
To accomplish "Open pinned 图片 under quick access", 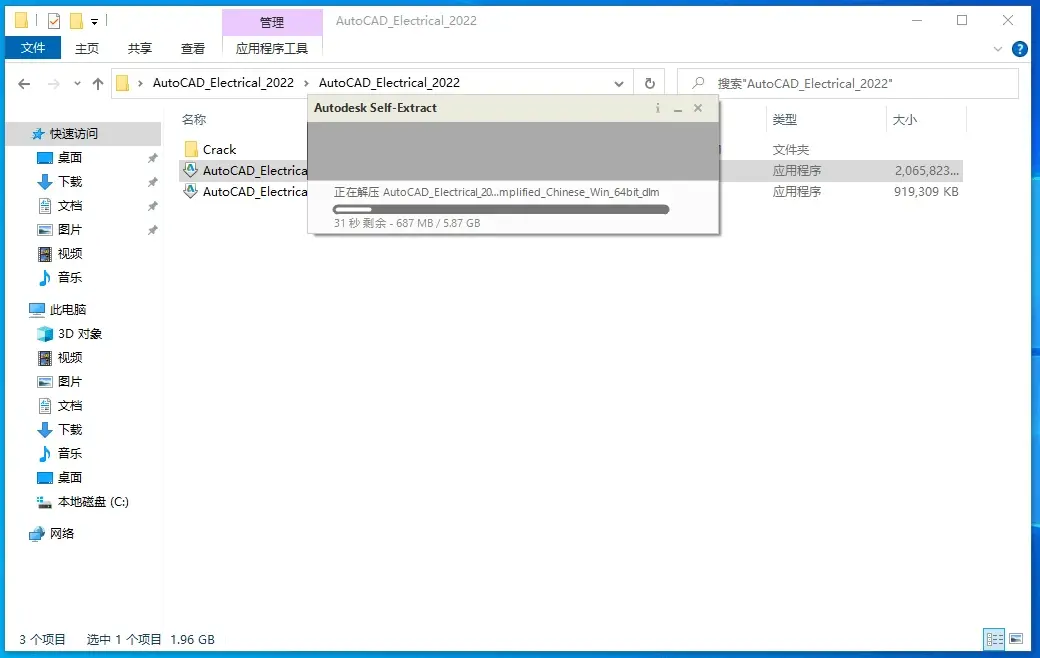I will pyautogui.click(x=70, y=230).
